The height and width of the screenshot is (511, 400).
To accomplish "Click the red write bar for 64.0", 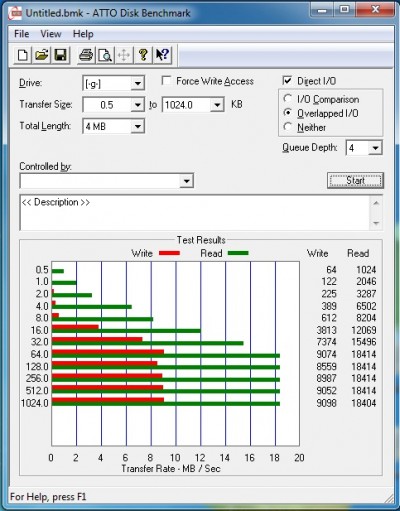I will click(108, 352).
